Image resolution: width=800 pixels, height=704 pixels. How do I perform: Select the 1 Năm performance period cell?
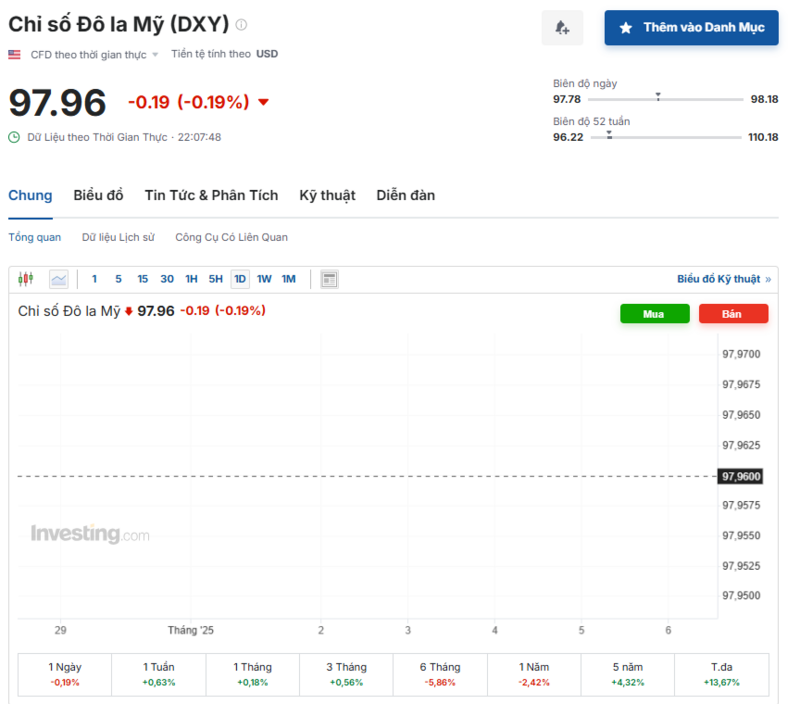tap(534, 674)
